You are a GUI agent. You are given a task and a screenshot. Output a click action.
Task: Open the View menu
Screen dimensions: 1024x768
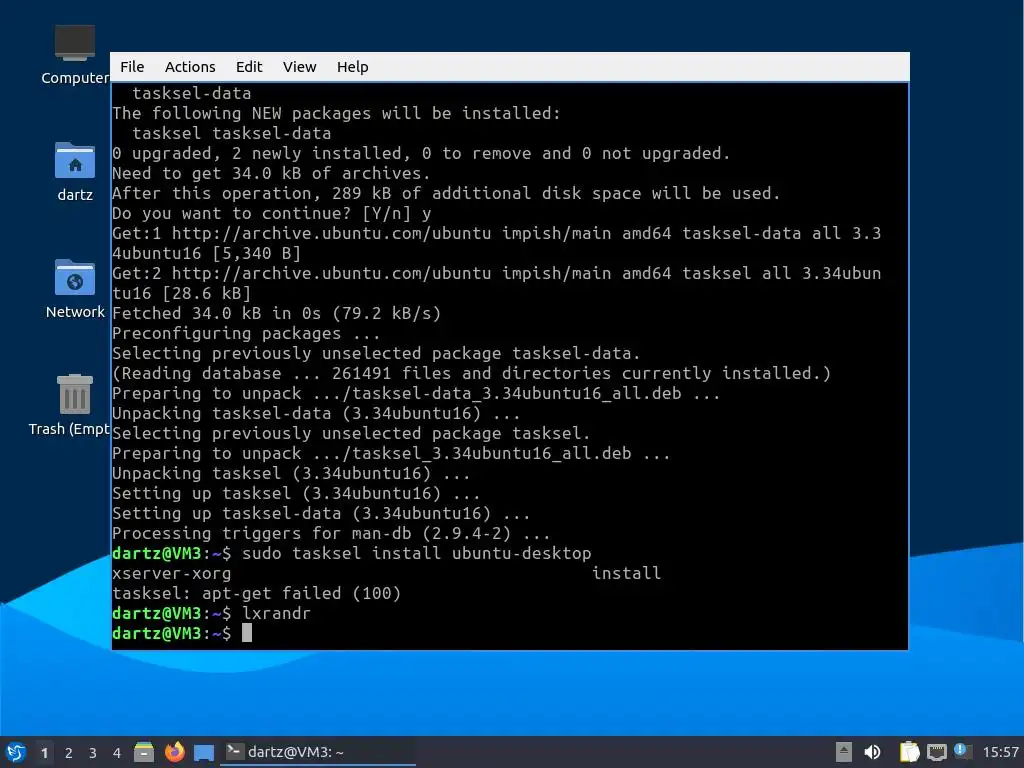click(x=299, y=67)
